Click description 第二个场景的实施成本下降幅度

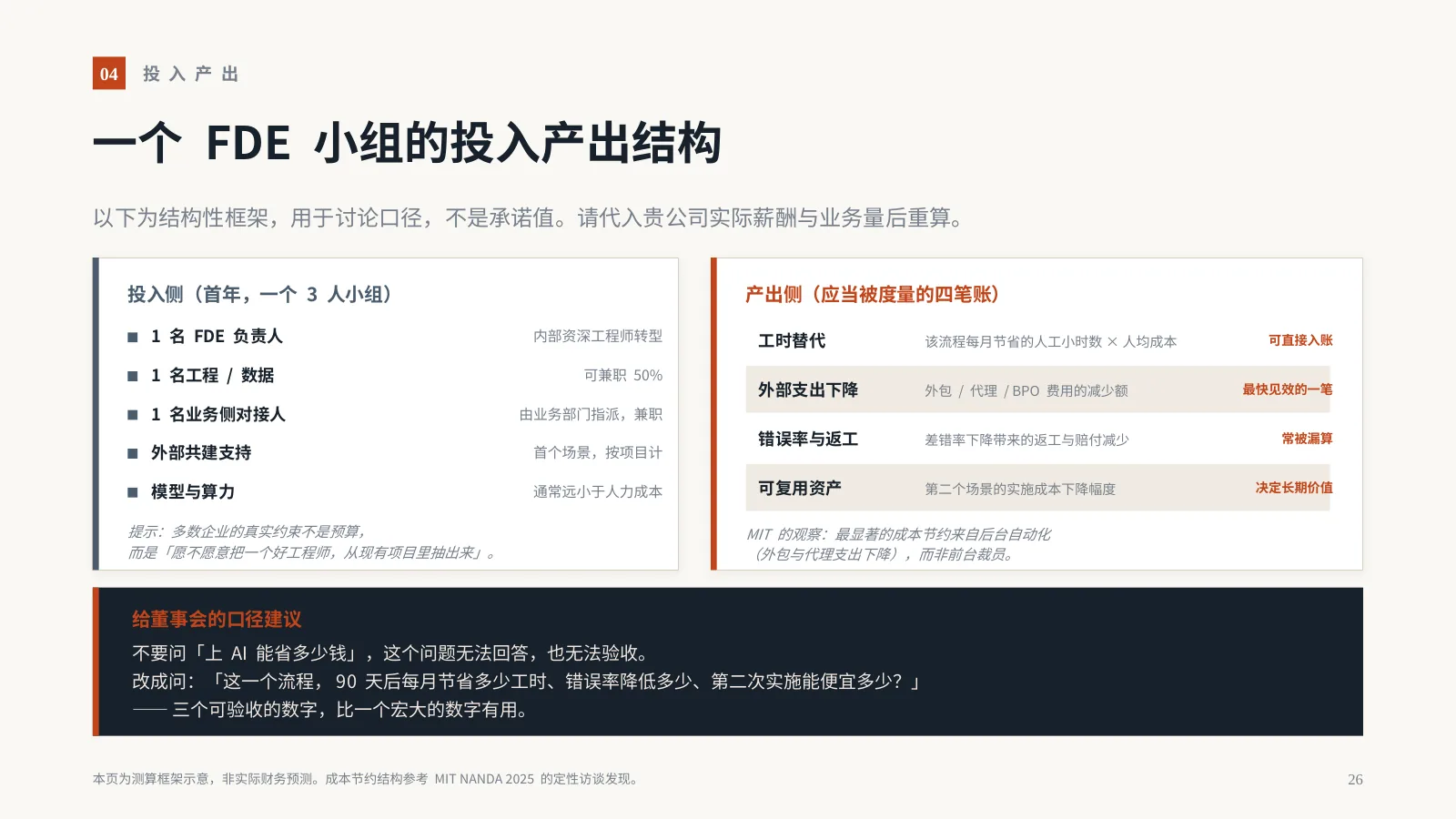coord(1020,490)
